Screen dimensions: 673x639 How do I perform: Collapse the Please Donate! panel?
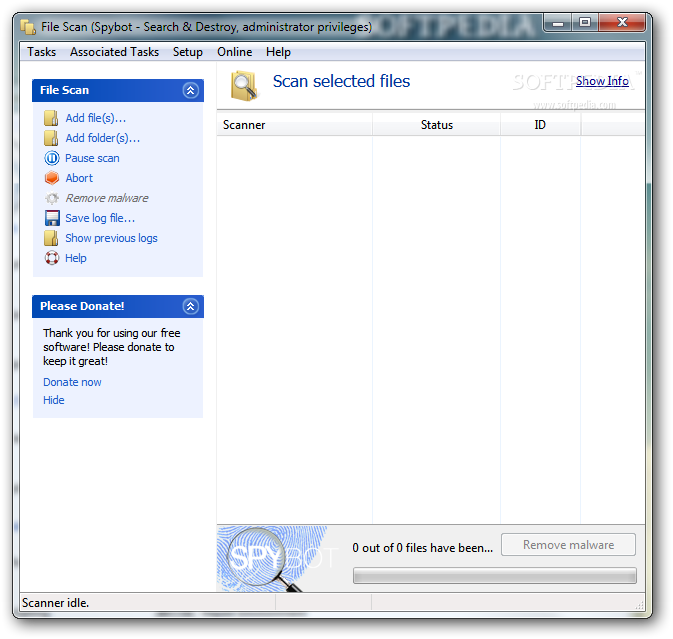tap(190, 306)
